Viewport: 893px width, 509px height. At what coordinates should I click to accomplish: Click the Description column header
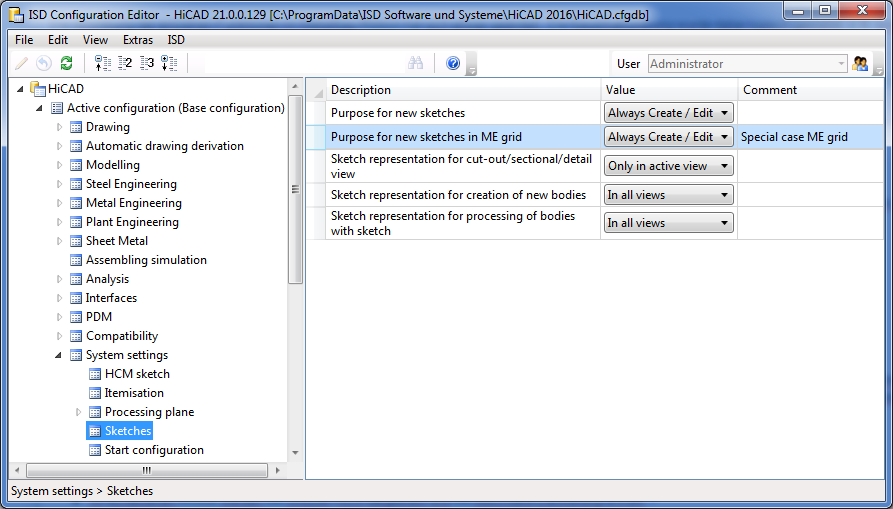(x=463, y=90)
